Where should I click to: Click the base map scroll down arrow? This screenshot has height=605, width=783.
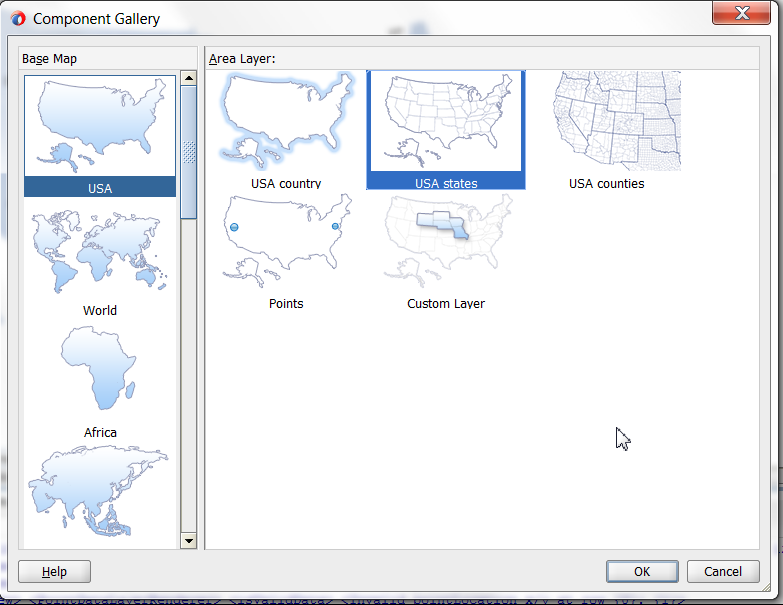[189, 541]
